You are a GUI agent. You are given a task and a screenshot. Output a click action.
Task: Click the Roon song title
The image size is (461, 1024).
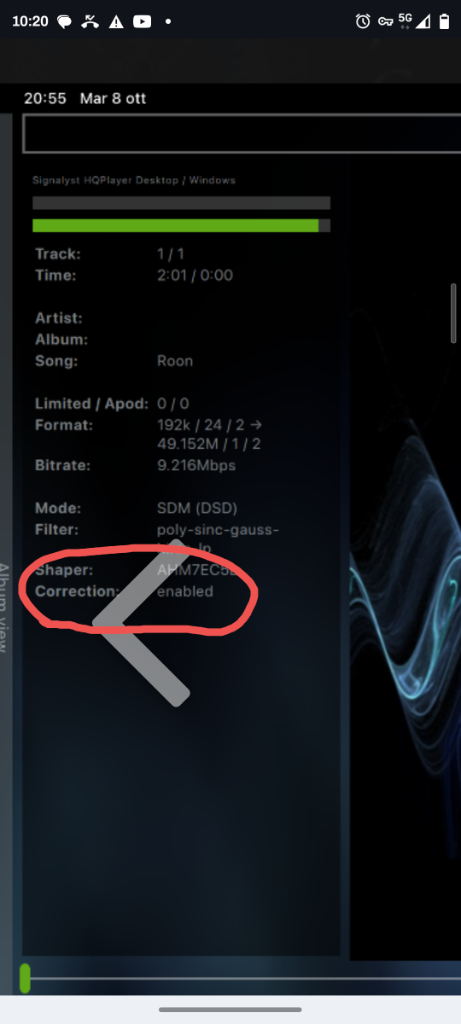174,361
